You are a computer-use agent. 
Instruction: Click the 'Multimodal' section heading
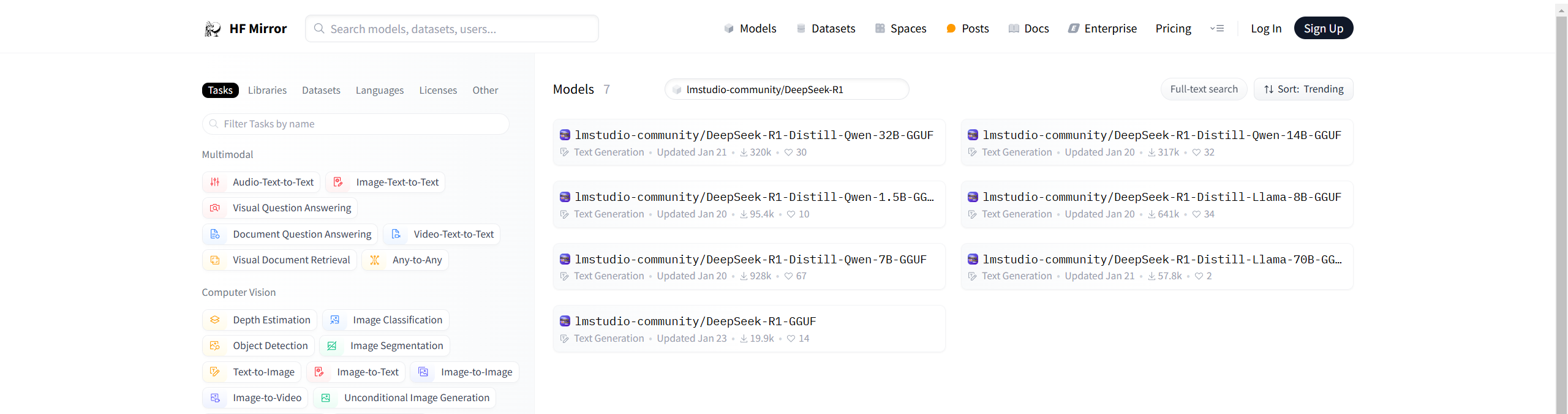tap(227, 155)
